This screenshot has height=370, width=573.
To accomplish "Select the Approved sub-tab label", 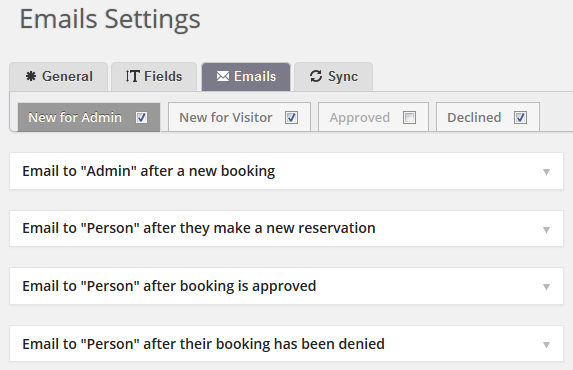I will [360, 118].
